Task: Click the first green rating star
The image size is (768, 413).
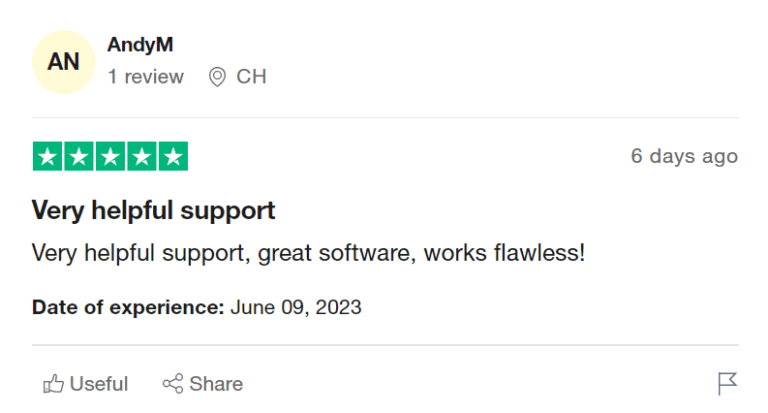Action: [x=47, y=157]
